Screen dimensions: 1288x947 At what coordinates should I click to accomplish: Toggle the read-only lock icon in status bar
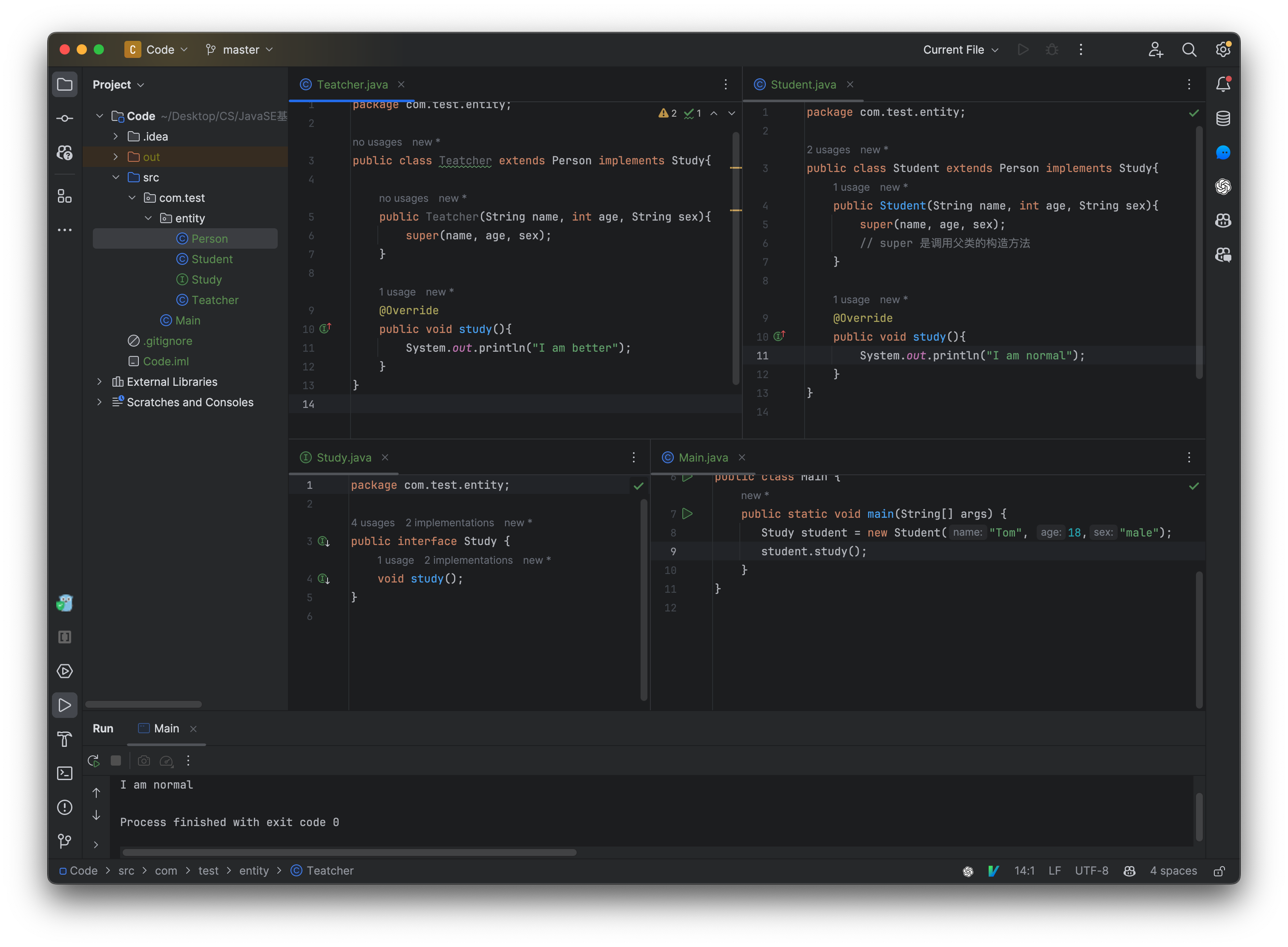pos(1219,871)
